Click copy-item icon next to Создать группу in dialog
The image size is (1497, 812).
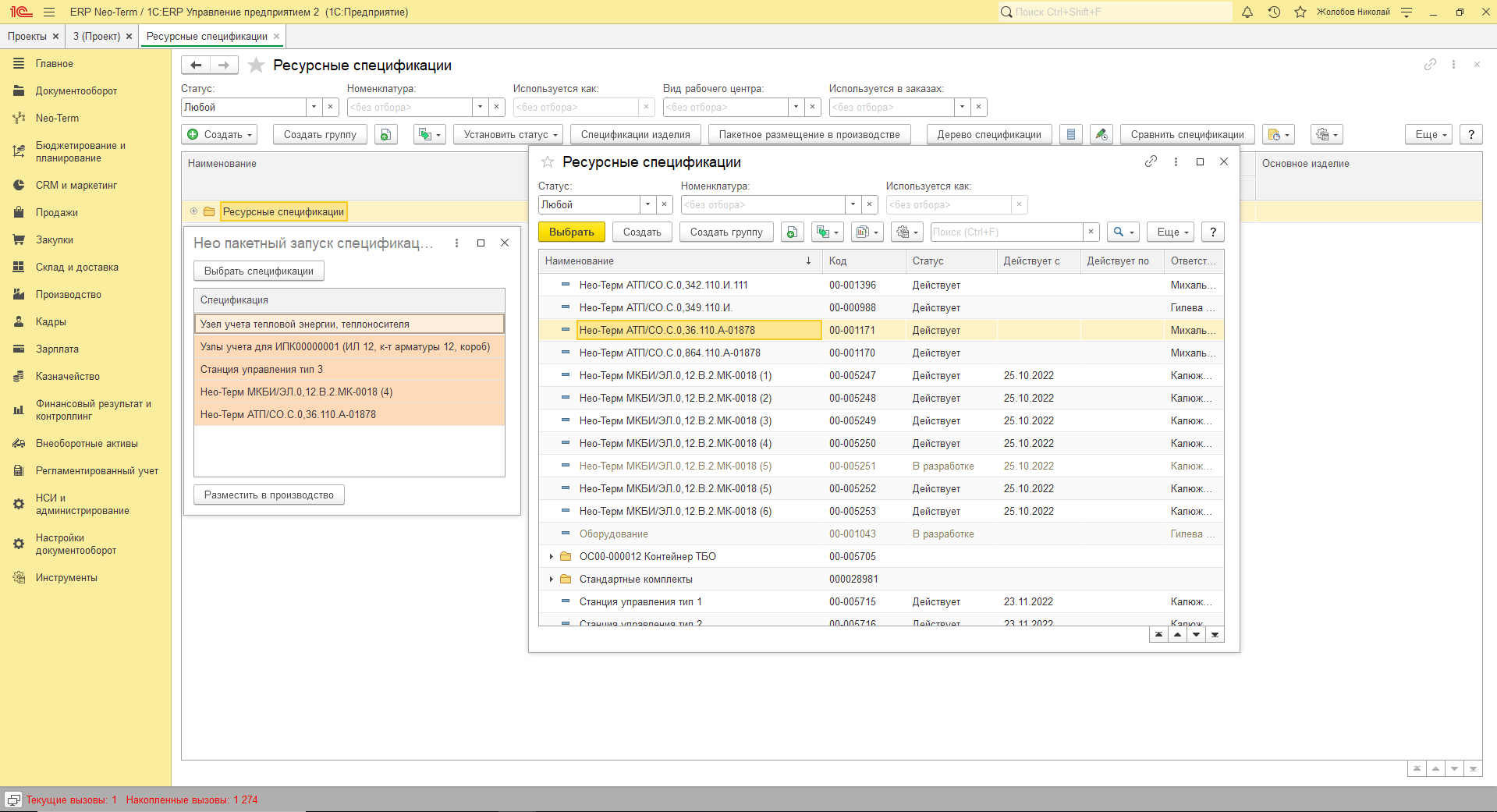pos(792,232)
